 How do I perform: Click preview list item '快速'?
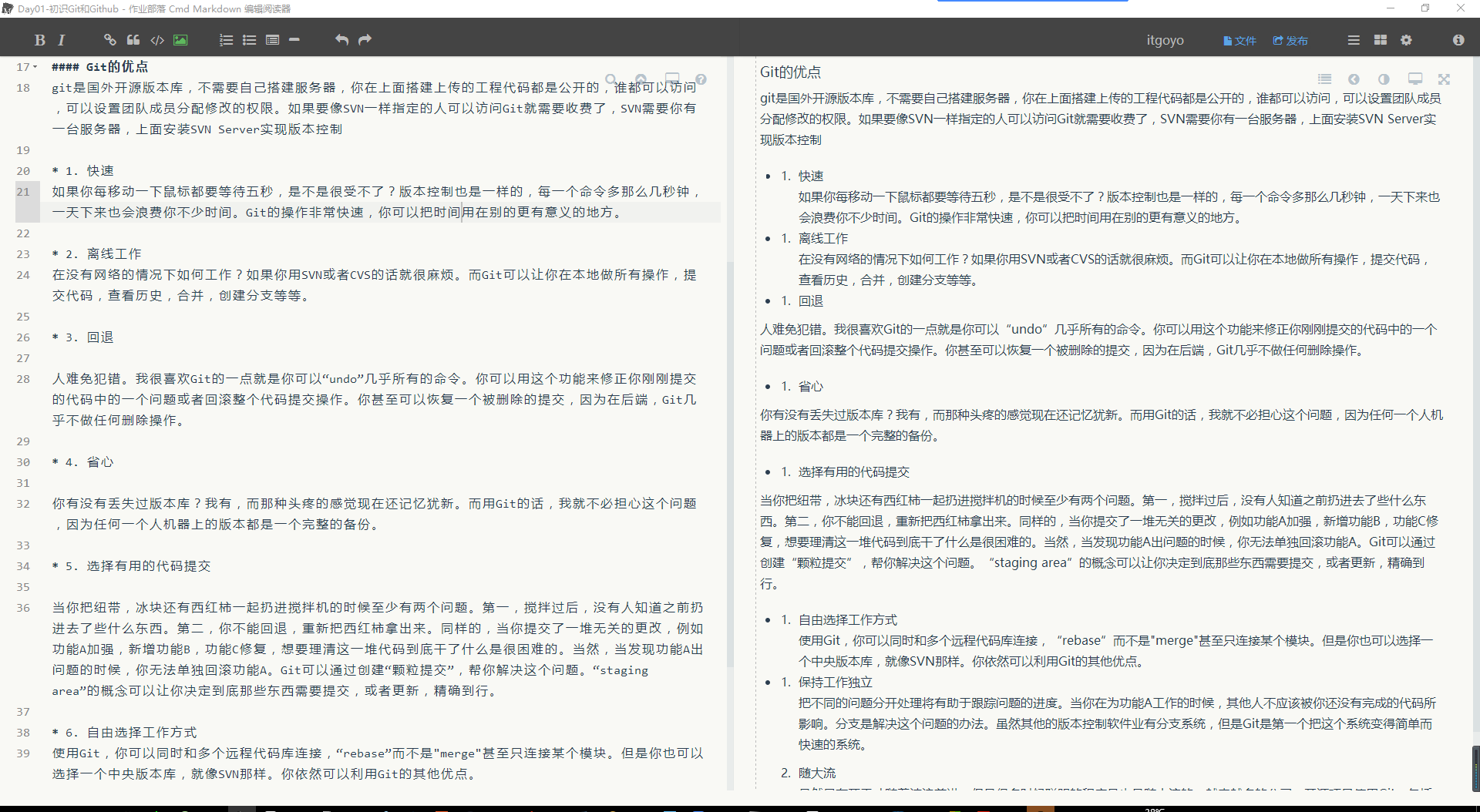click(811, 176)
